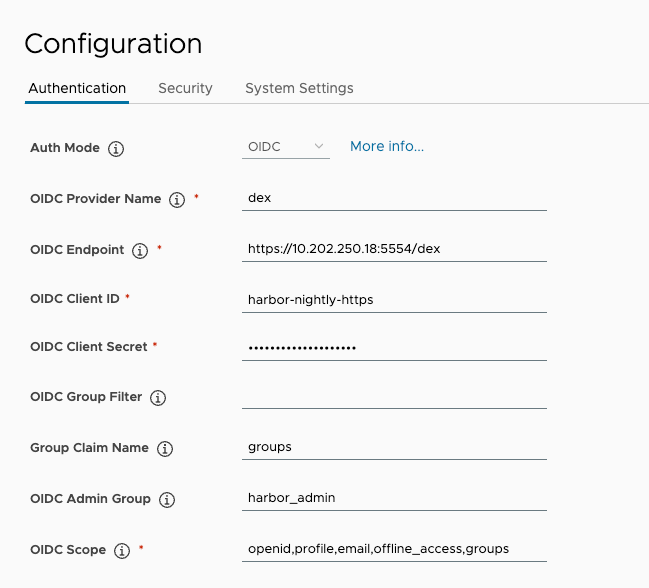The height and width of the screenshot is (588, 649).
Task: Click the OIDC Group Filter label
Action: [86, 397]
